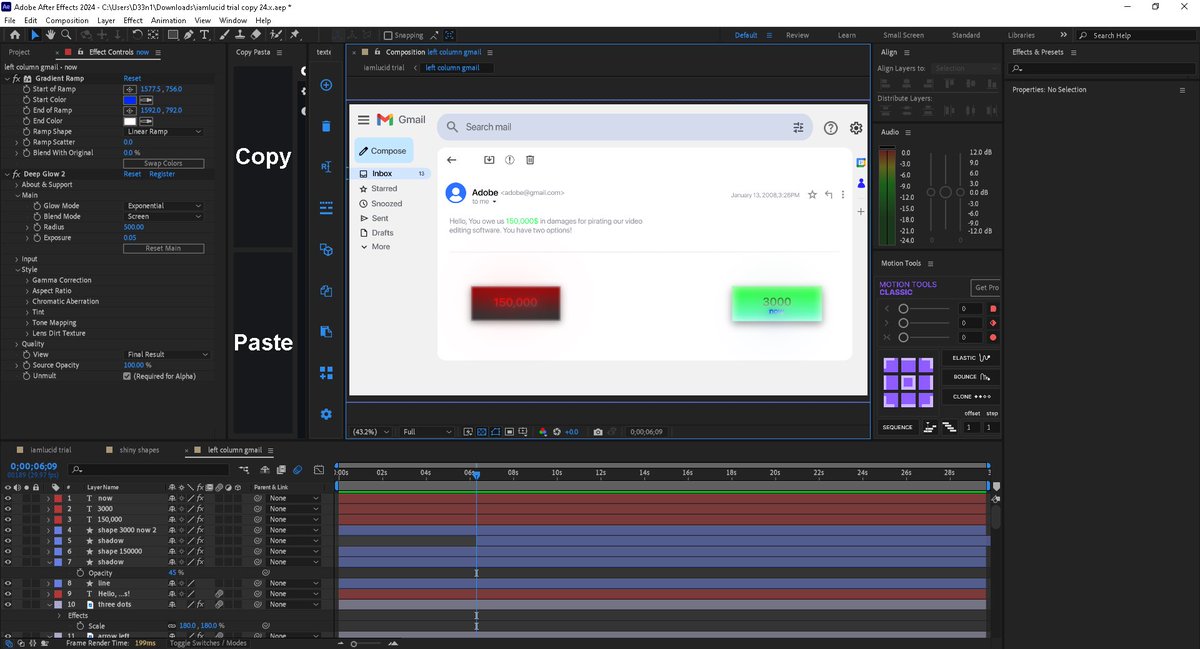
Task: Open the Graph Editor icon in timeline
Action: point(319,469)
